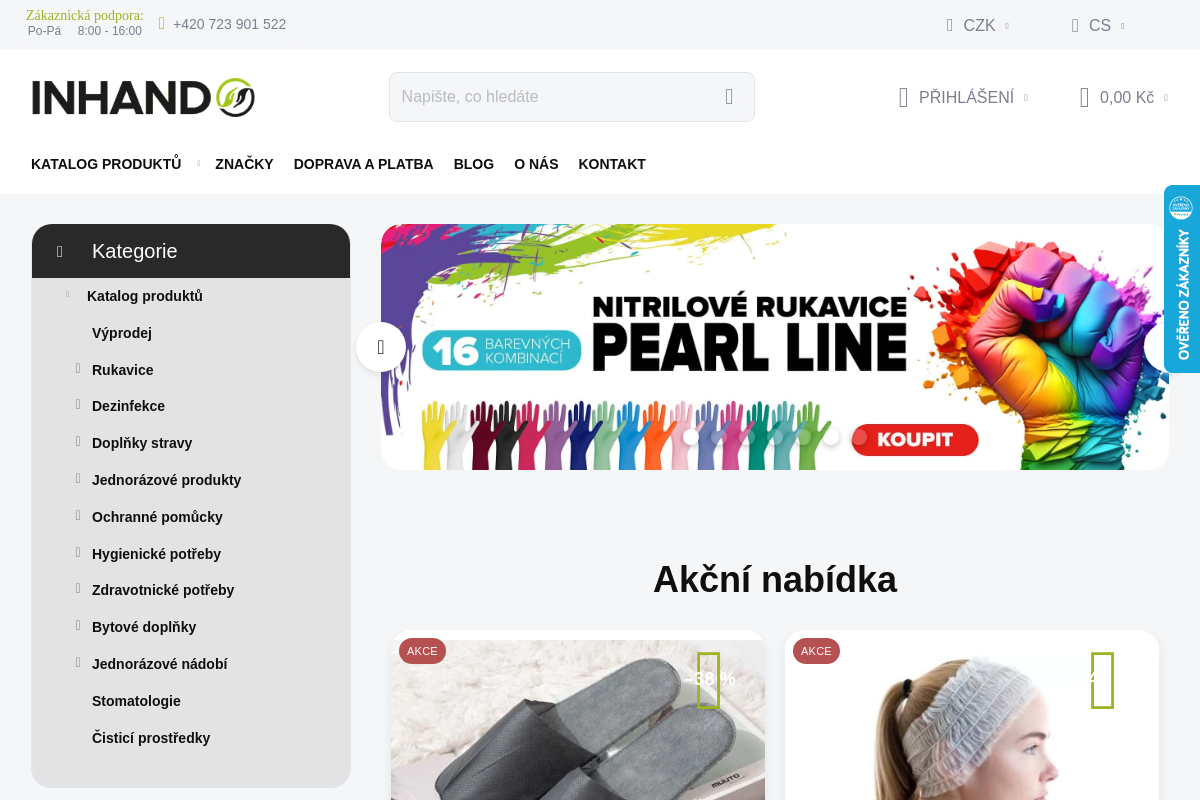Click the INHAND logo
Screen dimensions: 1200x800
pyautogui.click(x=143, y=97)
